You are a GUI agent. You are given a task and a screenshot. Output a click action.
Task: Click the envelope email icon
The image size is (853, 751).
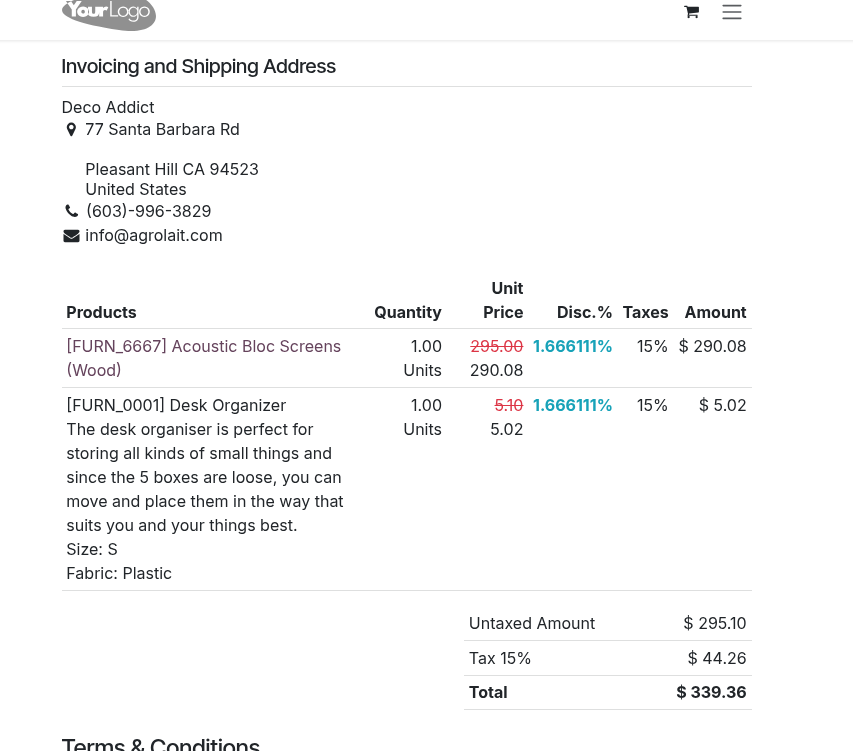[71, 236]
